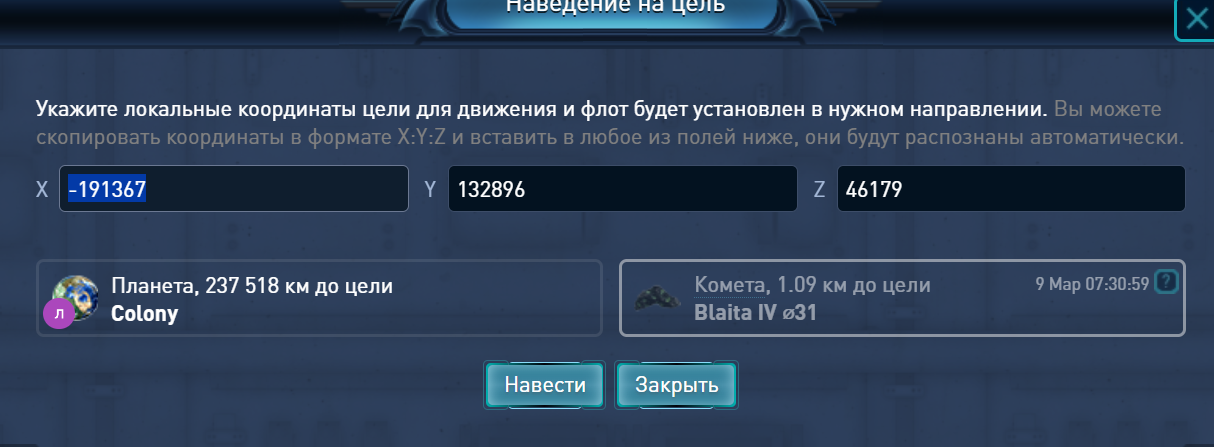Viewport: 1214px width, 447px height.
Task: Click the X coordinate field with -191367
Action: tap(234, 188)
